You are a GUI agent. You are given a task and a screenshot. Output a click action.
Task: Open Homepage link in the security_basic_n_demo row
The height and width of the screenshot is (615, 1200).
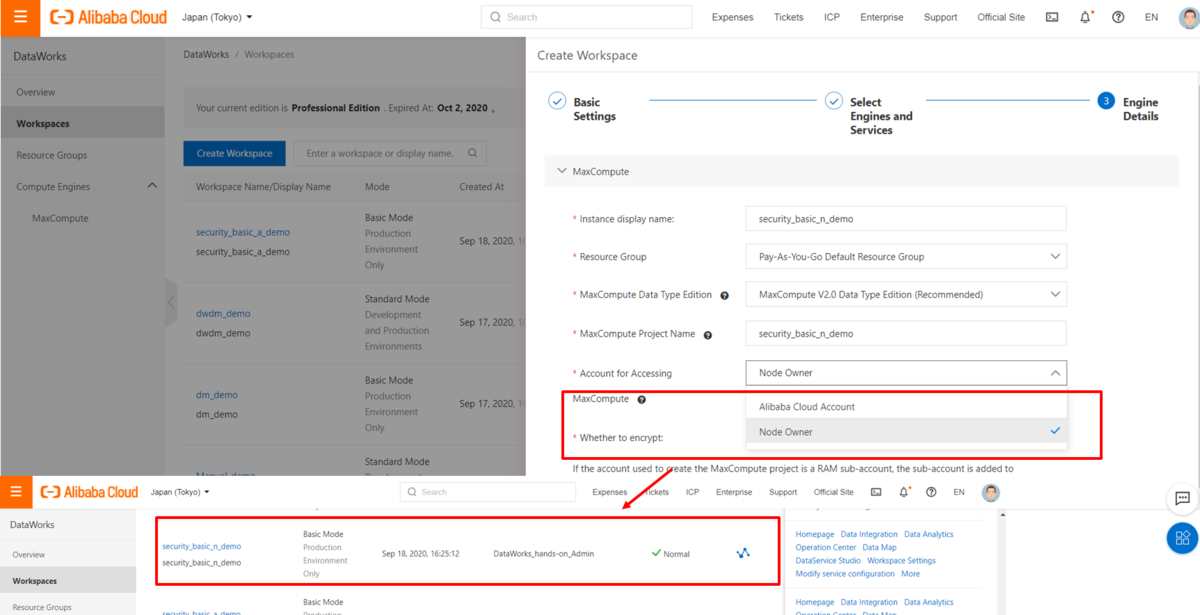pos(815,534)
